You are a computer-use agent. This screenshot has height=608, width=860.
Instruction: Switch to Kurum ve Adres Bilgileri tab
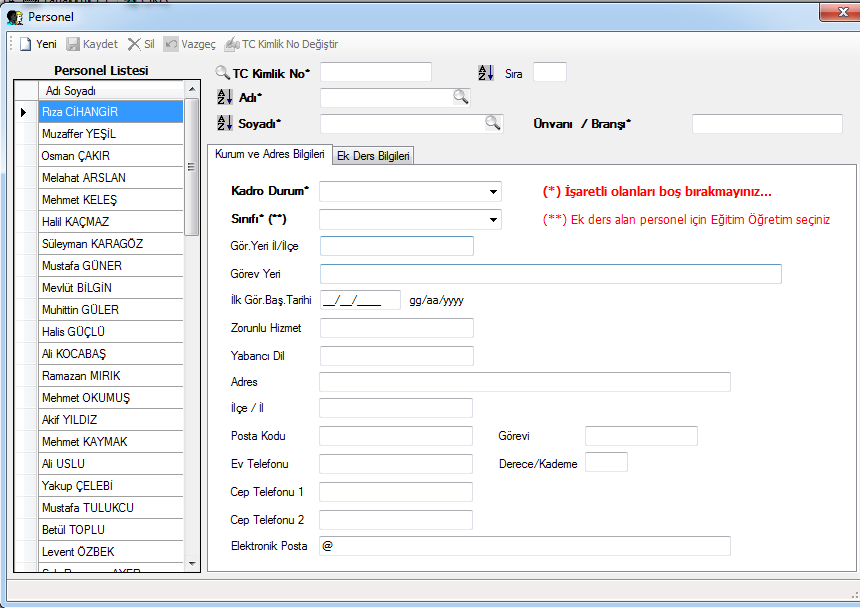click(269, 154)
